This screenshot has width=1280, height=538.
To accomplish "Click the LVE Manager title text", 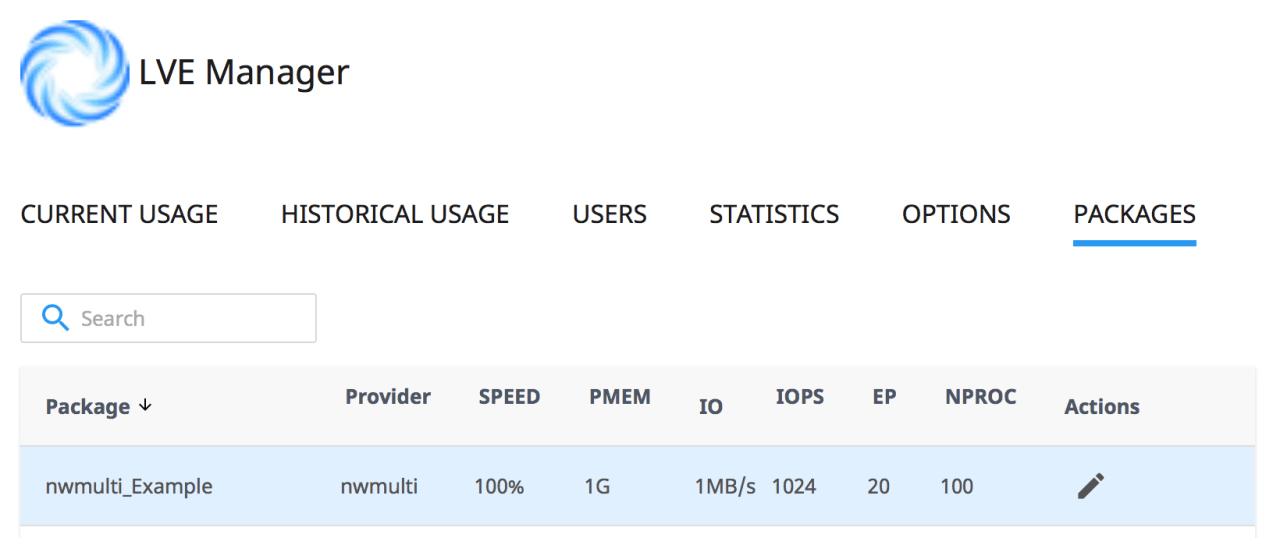I will (x=244, y=72).
